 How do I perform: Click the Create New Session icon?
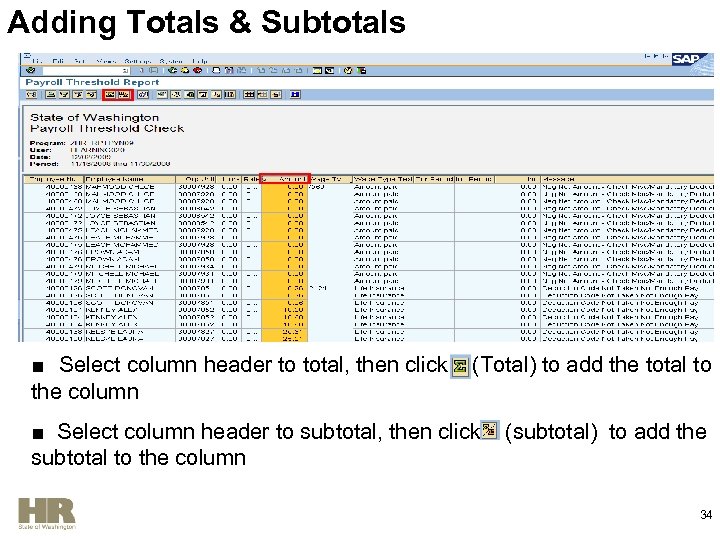coord(317,70)
